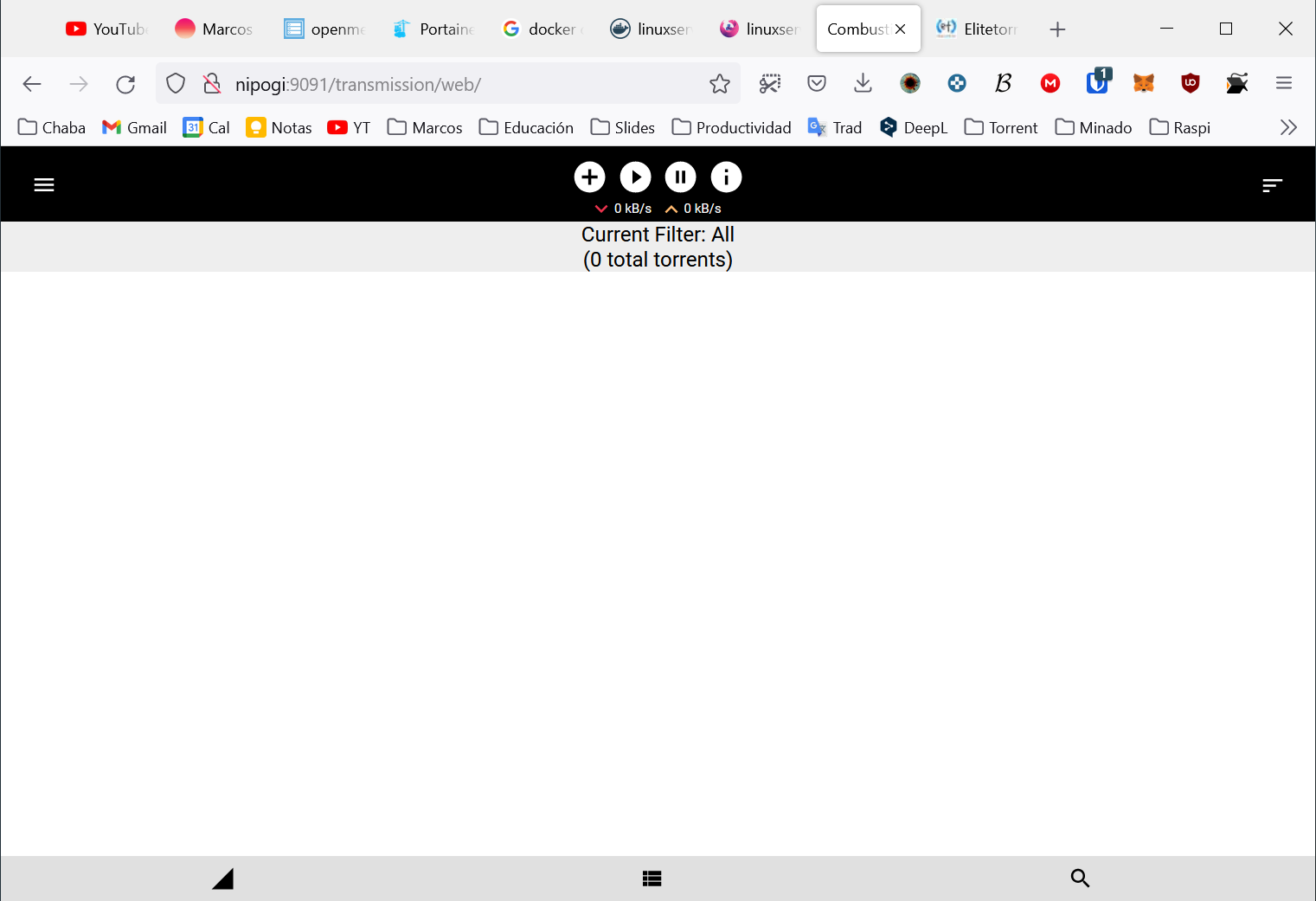Click the triangle speed icon at bottom left

pos(223,878)
